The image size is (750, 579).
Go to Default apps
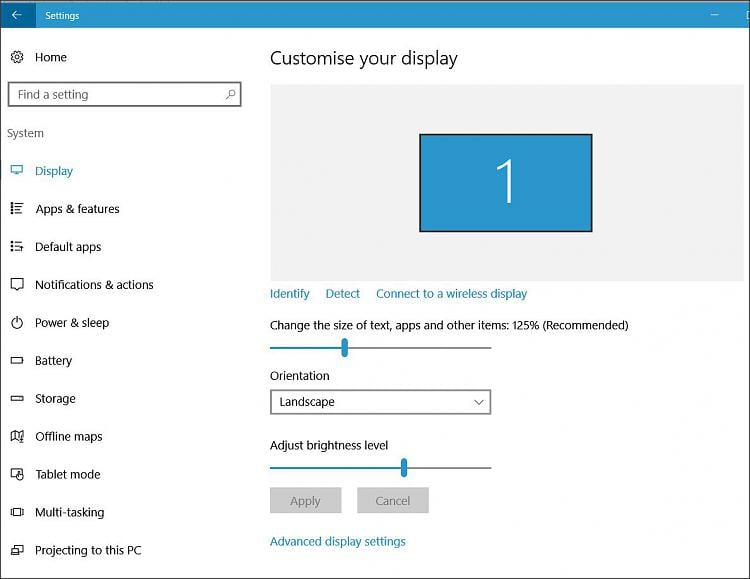point(68,247)
